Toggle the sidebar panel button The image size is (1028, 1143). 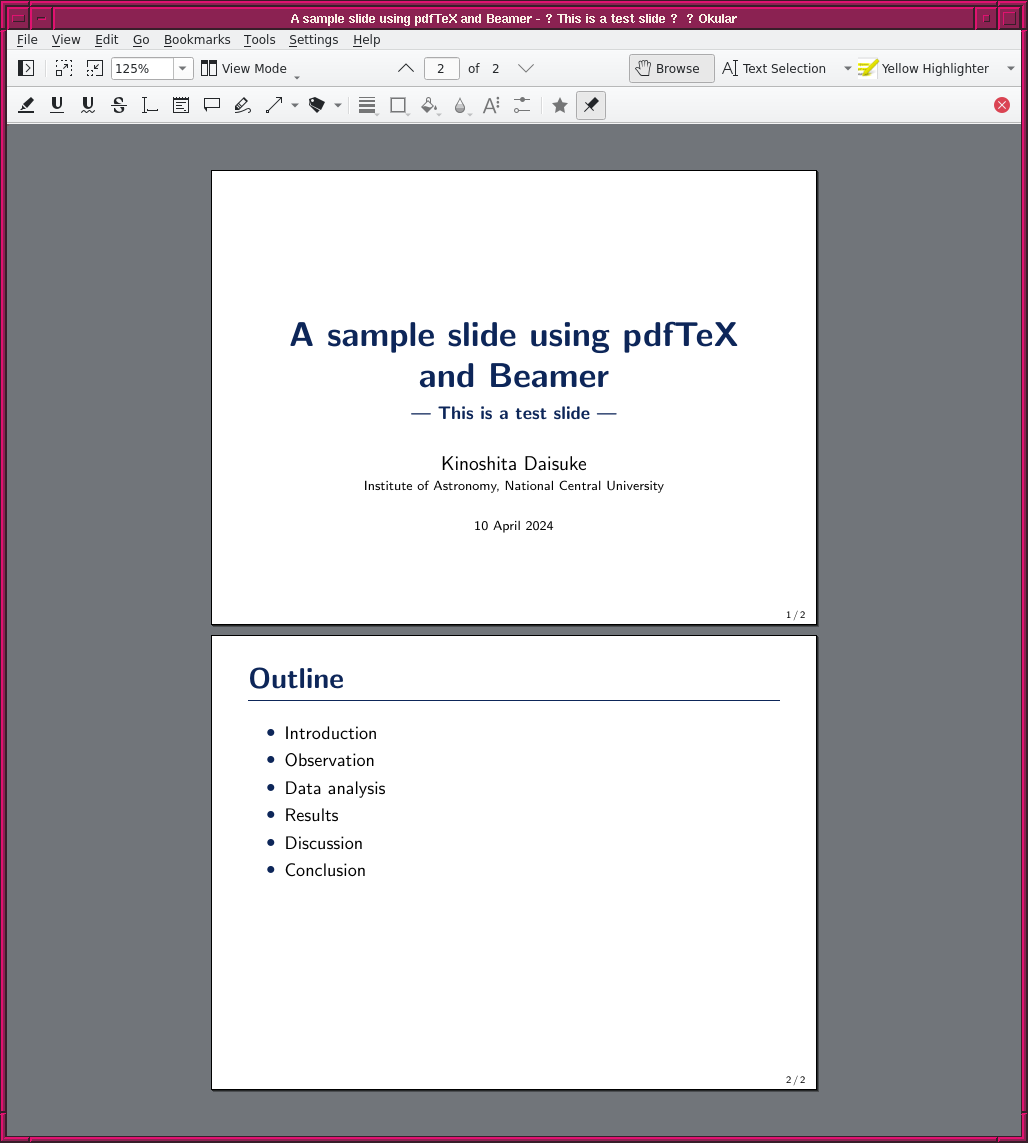(27, 68)
